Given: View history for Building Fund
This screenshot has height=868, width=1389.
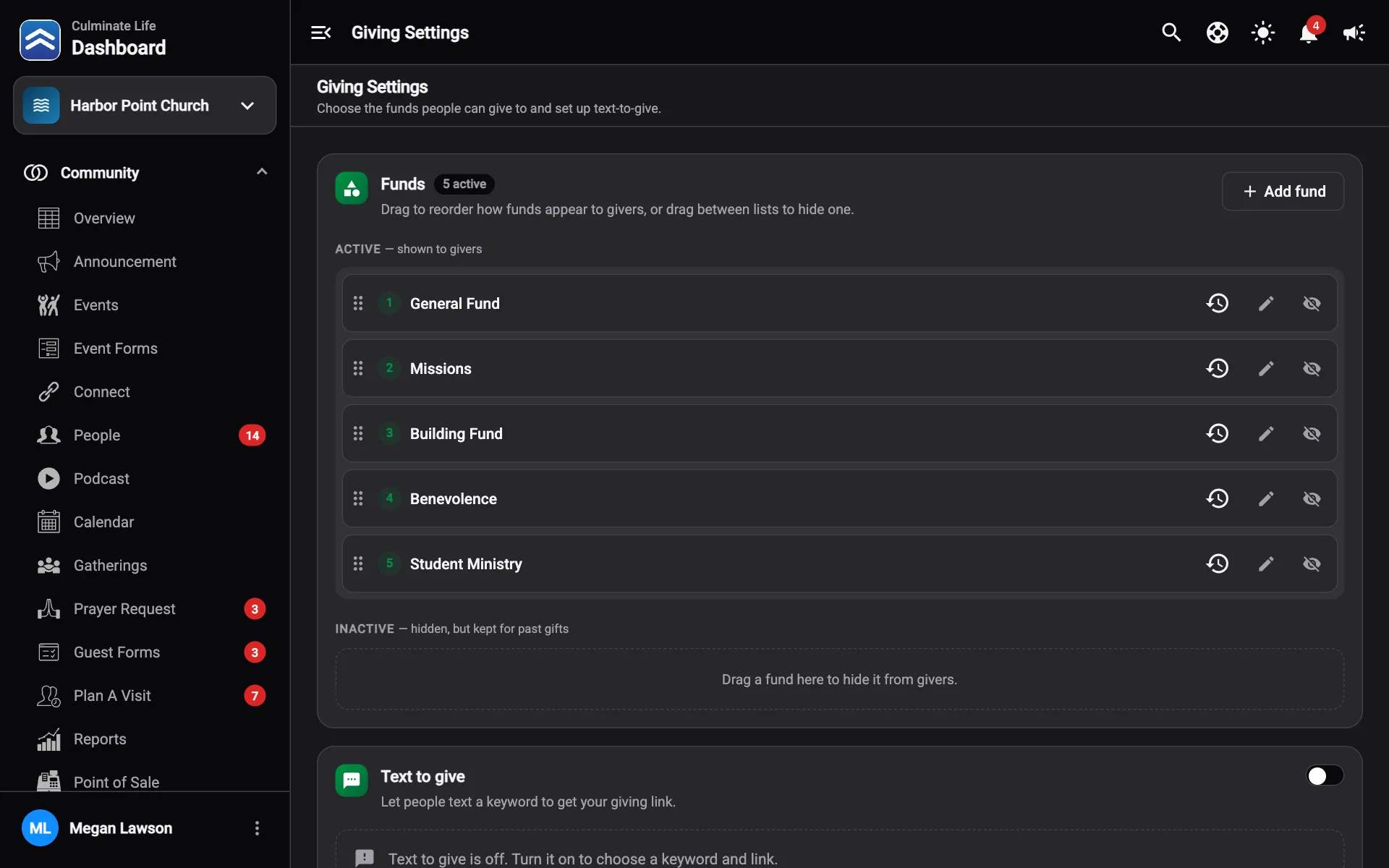Looking at the screenshot, I should point(1218,433).
